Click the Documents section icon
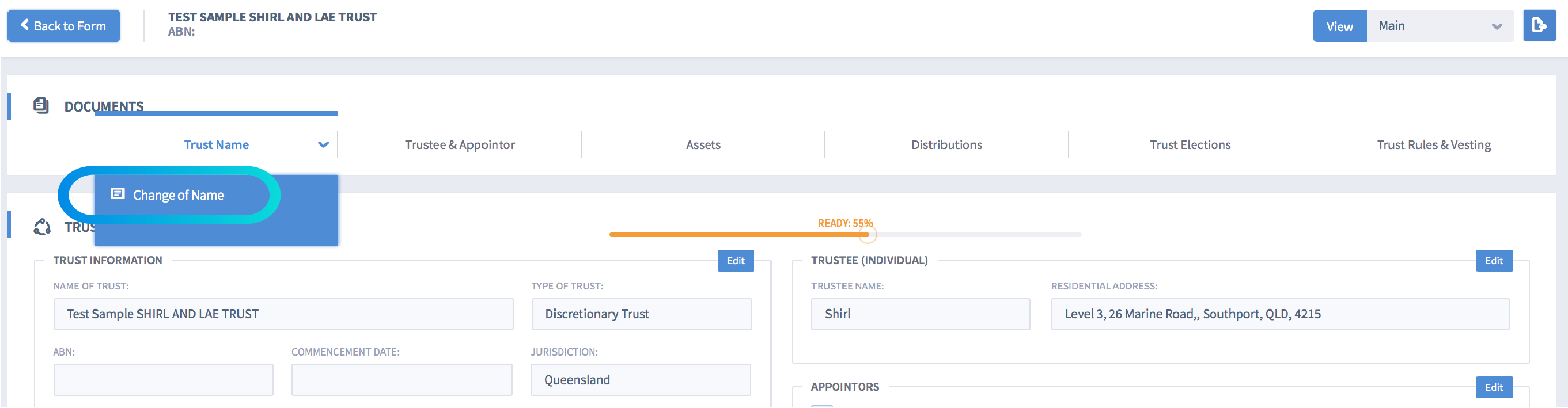This screenshot has width=1568, height=408. click(41, 106)
